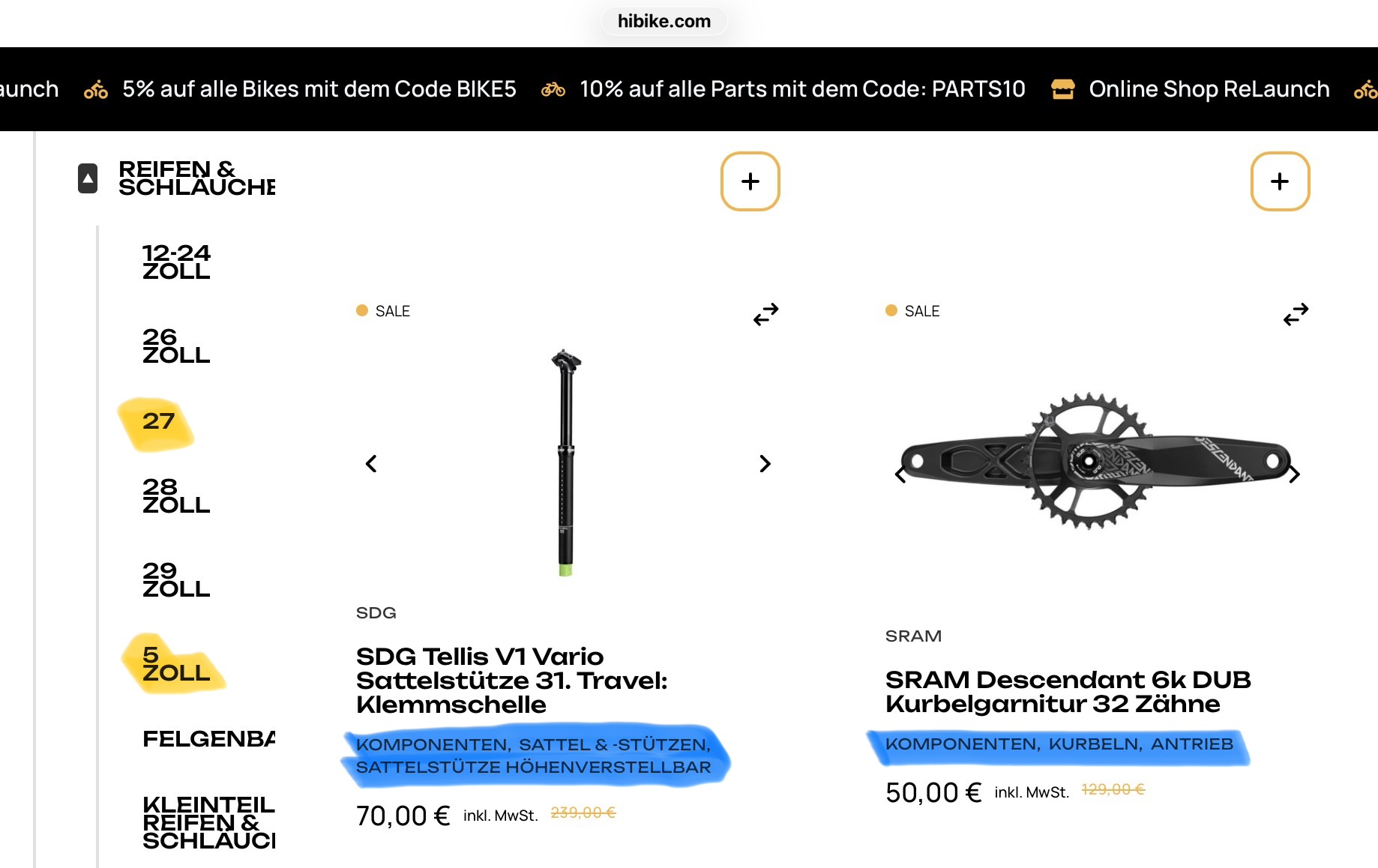1378x868 pixels.
Task: Click the plus button above SDG product
Action: [x=750, y=181]
